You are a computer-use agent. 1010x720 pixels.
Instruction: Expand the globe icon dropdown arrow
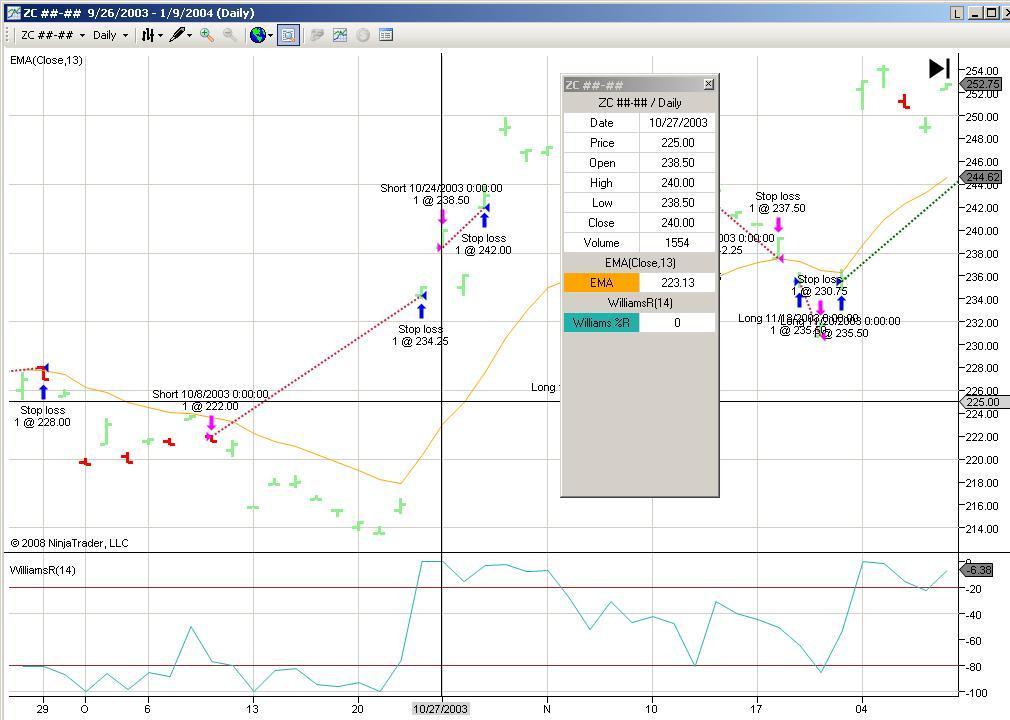pyautogui.click(x=271, y=36)
